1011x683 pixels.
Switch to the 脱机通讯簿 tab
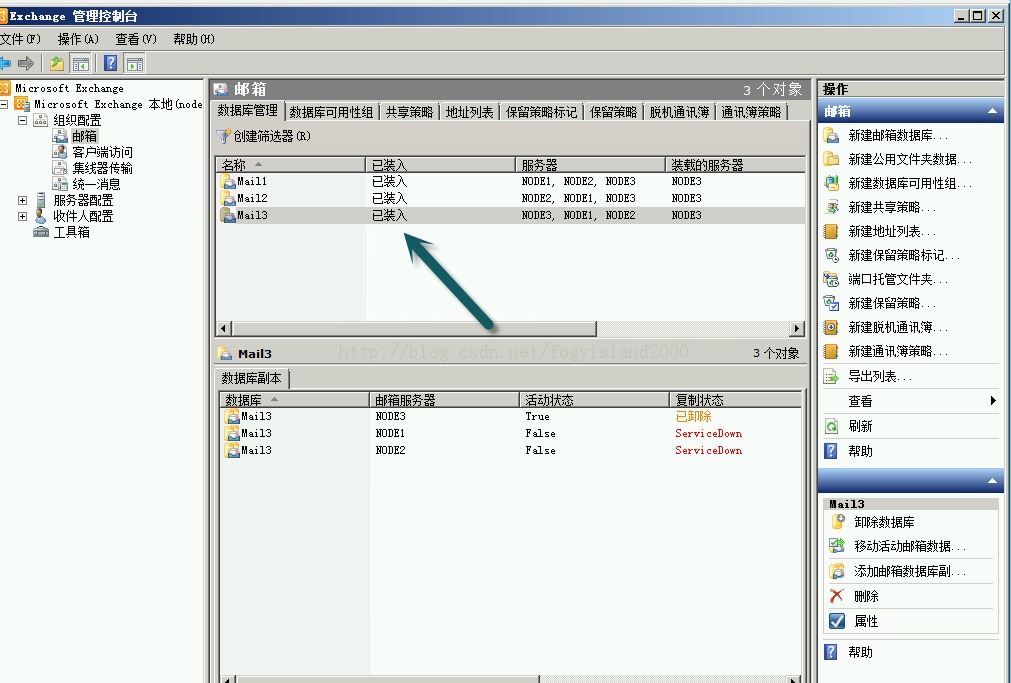(679, 112)
